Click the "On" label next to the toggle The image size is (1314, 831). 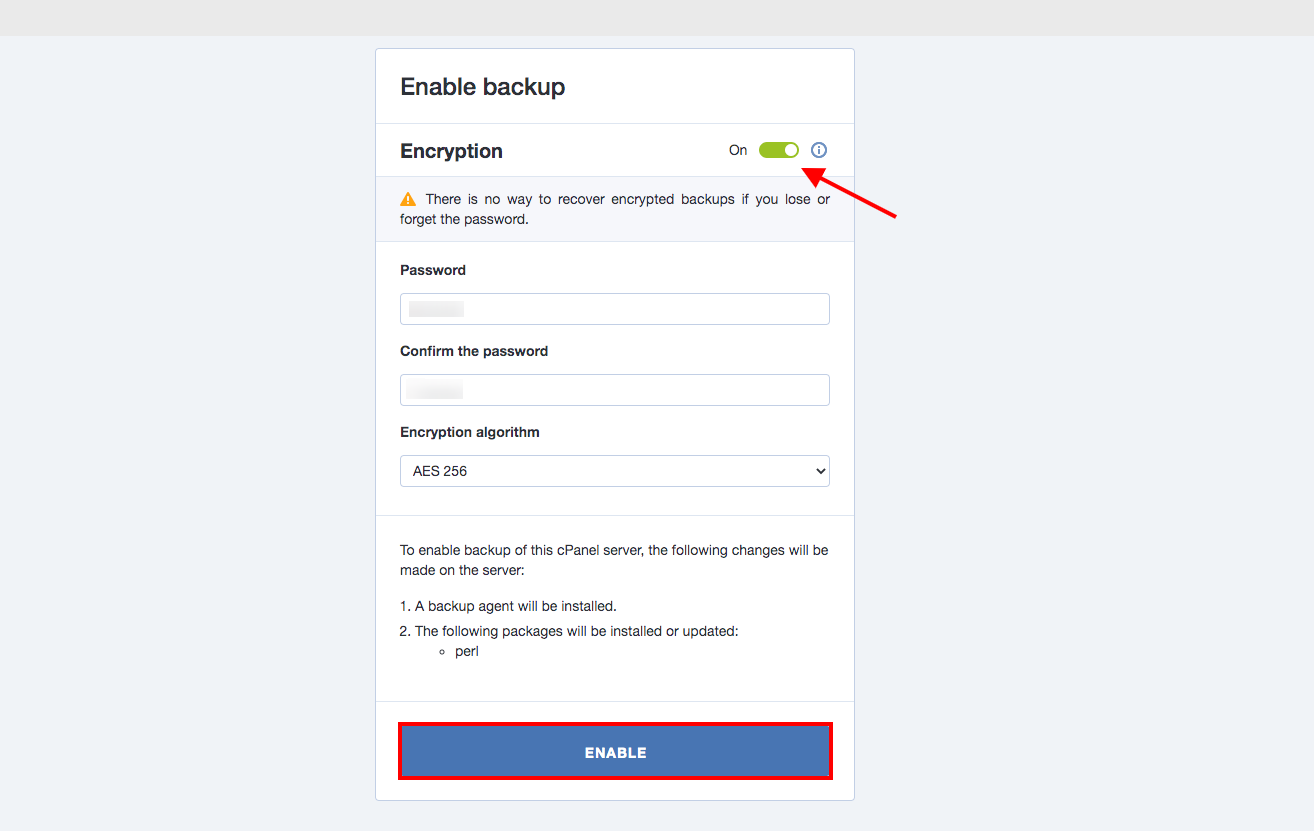(738, 150)
